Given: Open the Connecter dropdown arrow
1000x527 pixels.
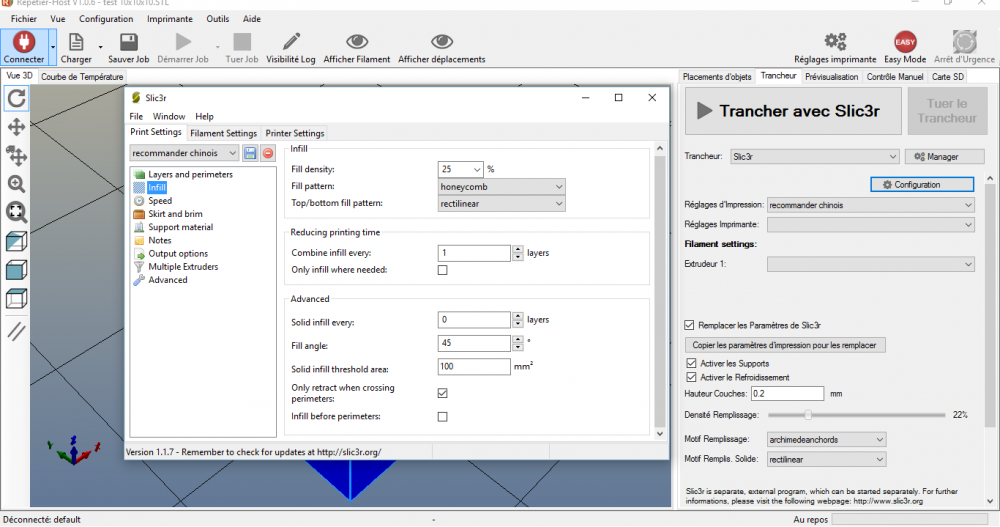Looking at the screenshot, I should tap(52, 47).
